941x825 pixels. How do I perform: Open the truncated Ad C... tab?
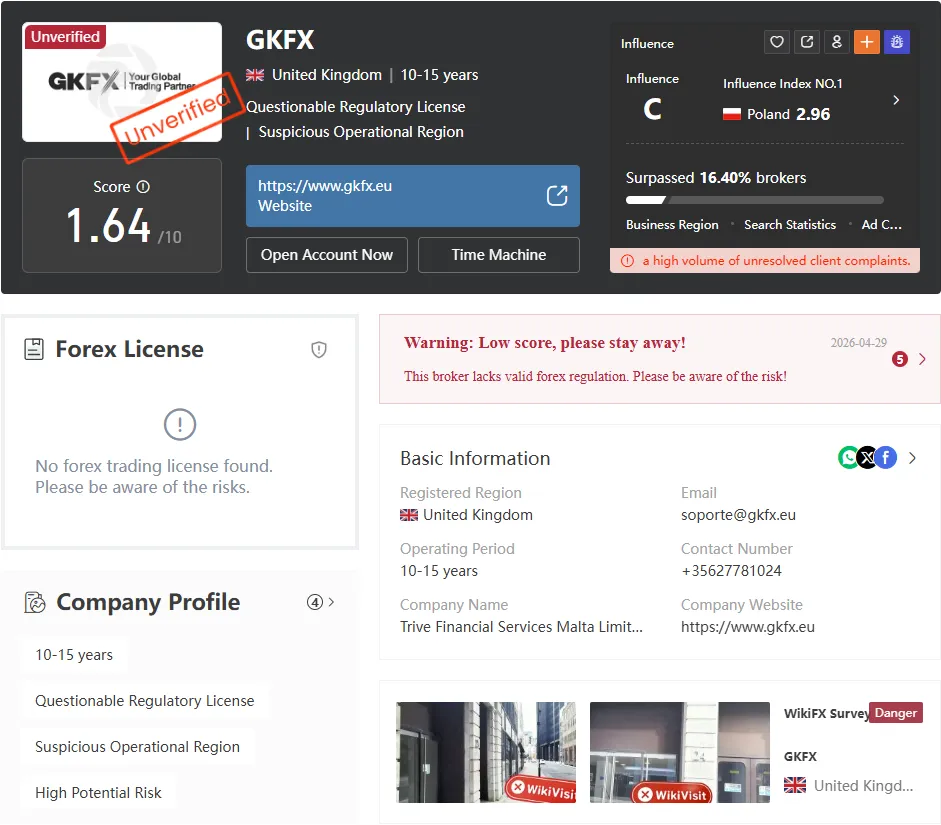coord(882,225)
